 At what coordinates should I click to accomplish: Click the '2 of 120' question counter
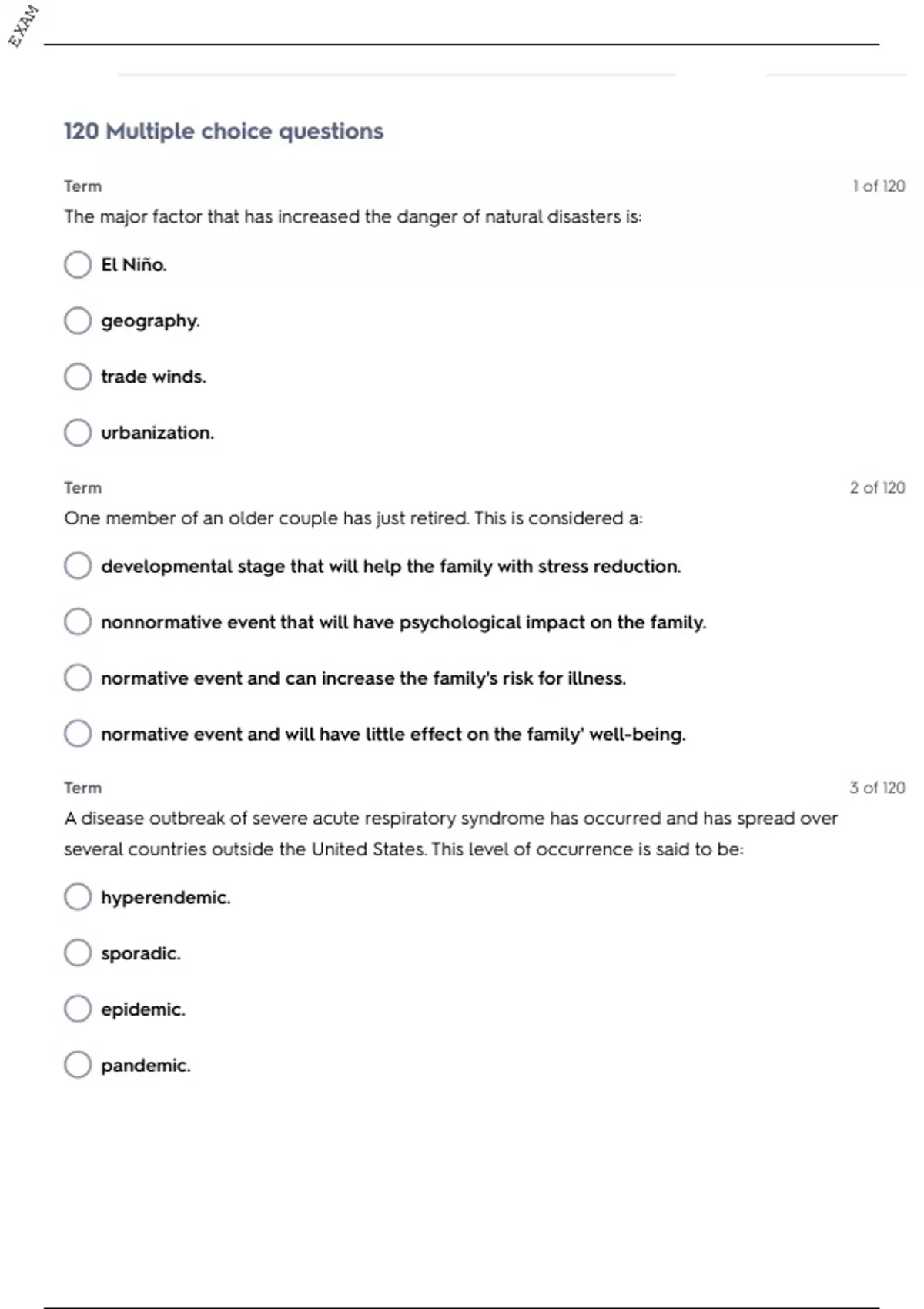pos(877,487)
